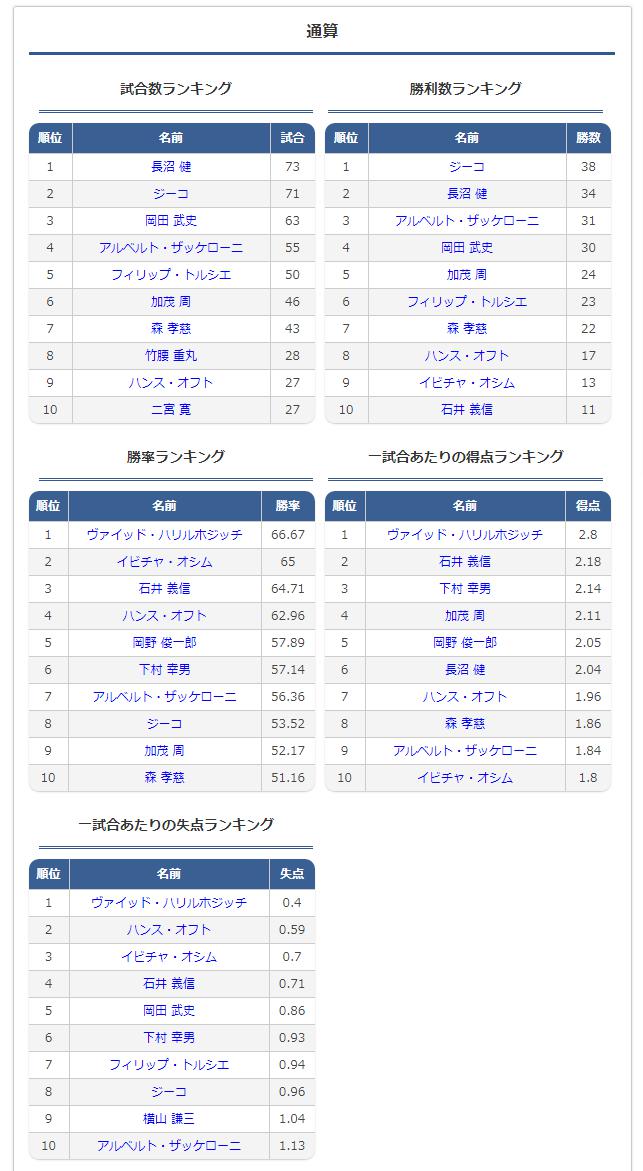Click the 二宮 寛 name link

tap(171, 409)
